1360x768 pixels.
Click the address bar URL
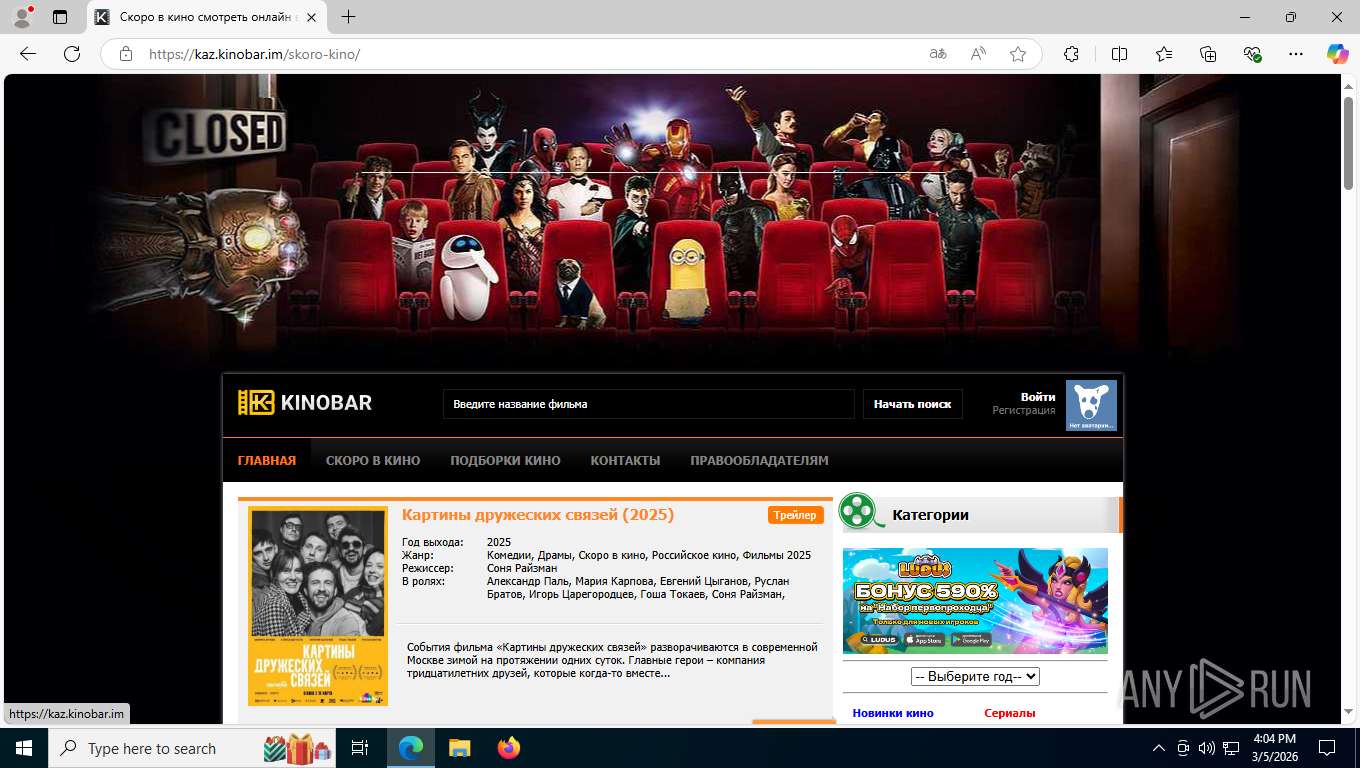(254, 54)
